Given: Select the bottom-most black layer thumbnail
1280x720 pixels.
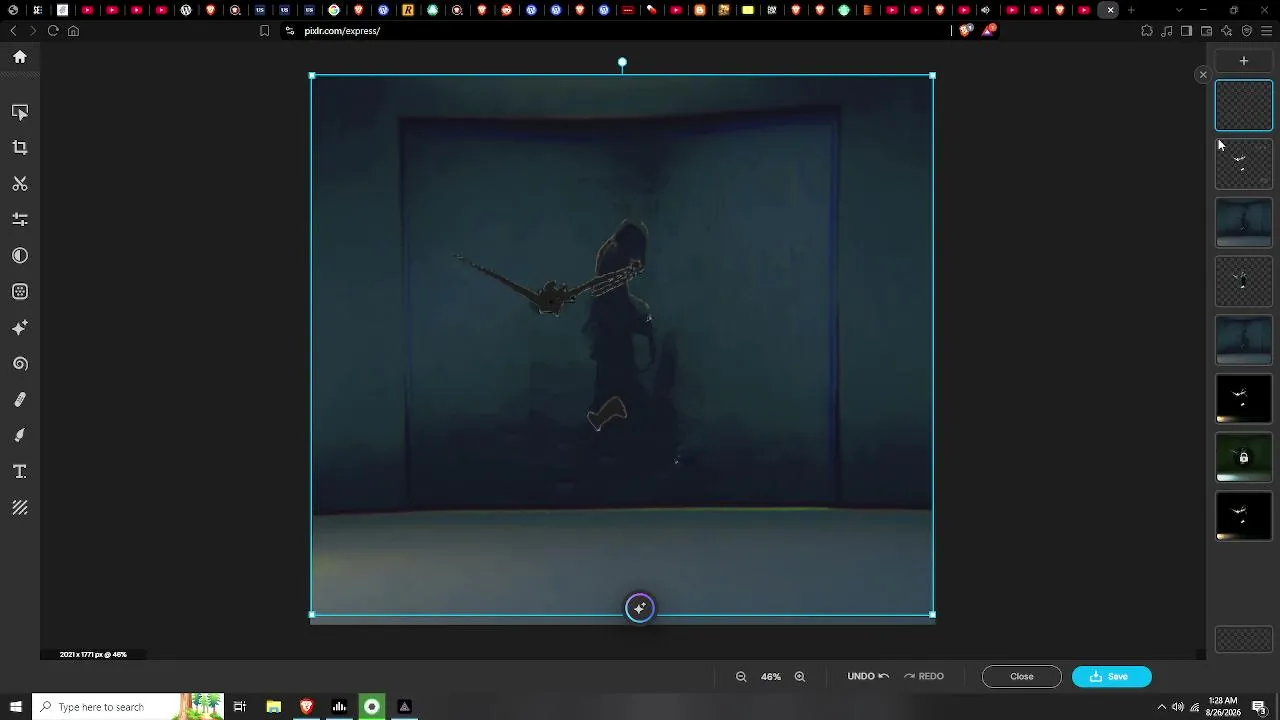Looking at the screenshot, I should click(1244, 517).
